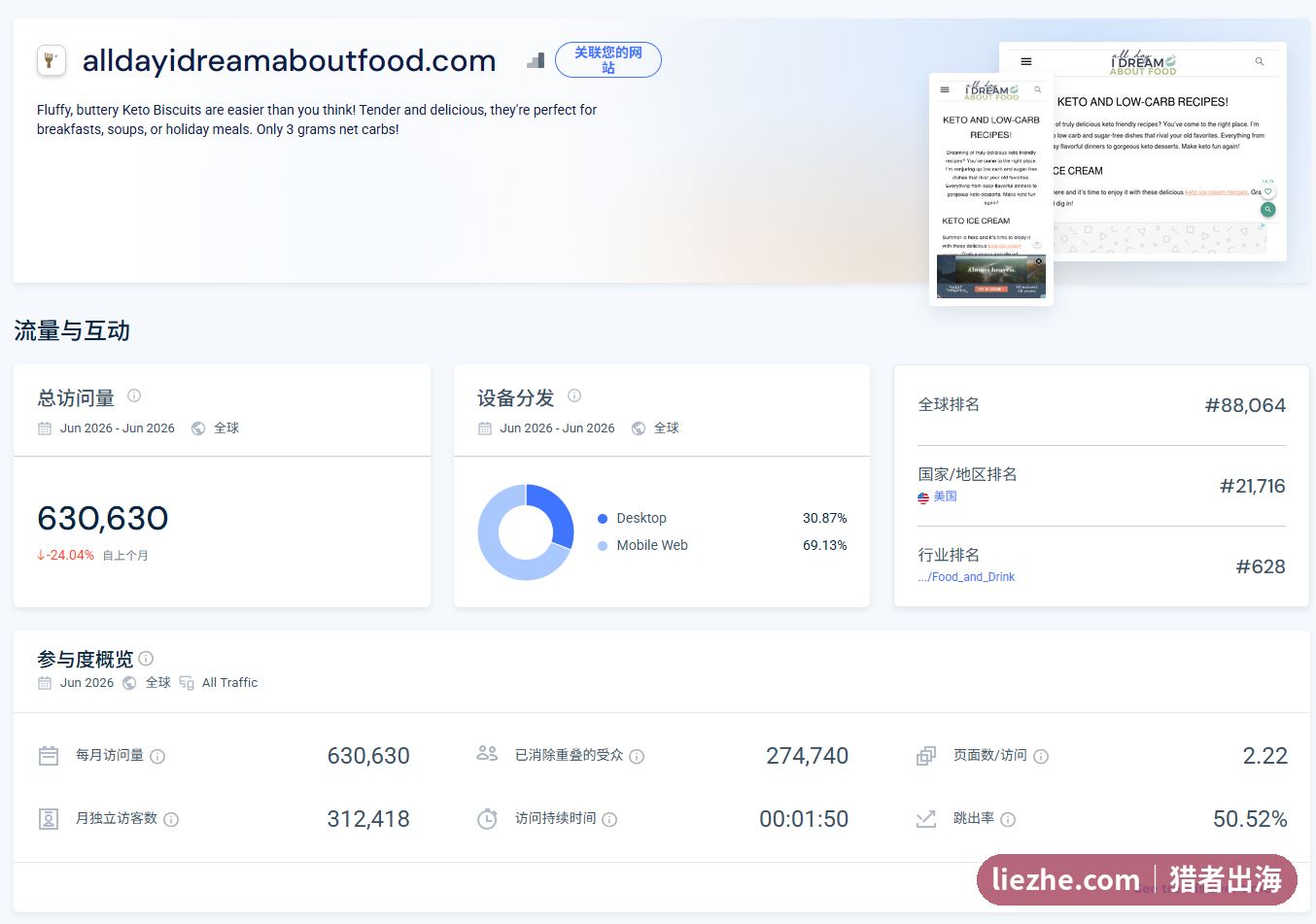Click info icon next to 总访问量
Viewport: 1316px width, 924px height.
pos(134,395)
